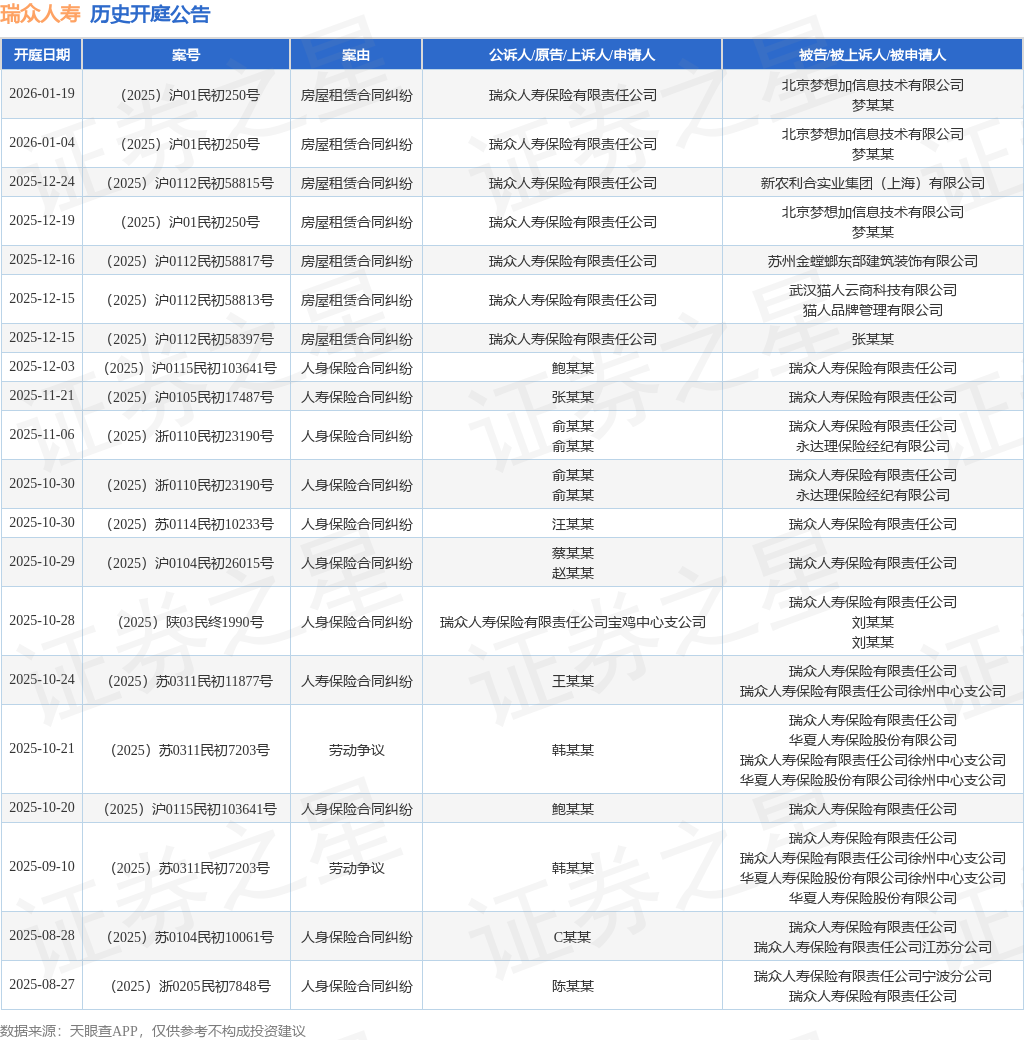Click defendant 瑞众人寿保险有限责任公司宁波分公司
1024x1040 pixels.
872,977
